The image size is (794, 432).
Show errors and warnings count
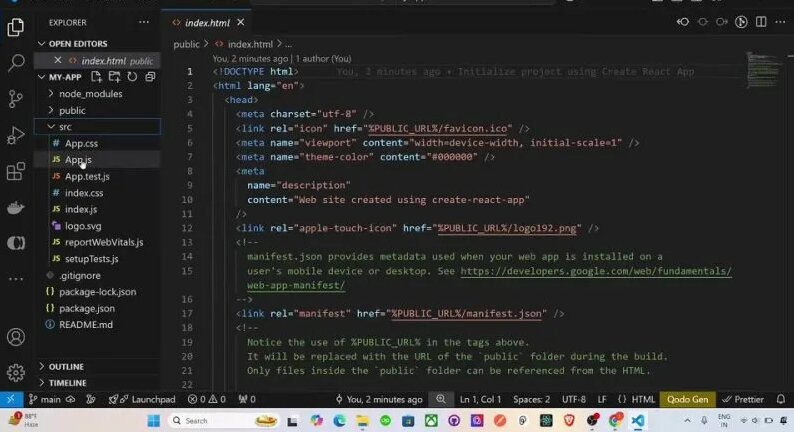(206, 399)
